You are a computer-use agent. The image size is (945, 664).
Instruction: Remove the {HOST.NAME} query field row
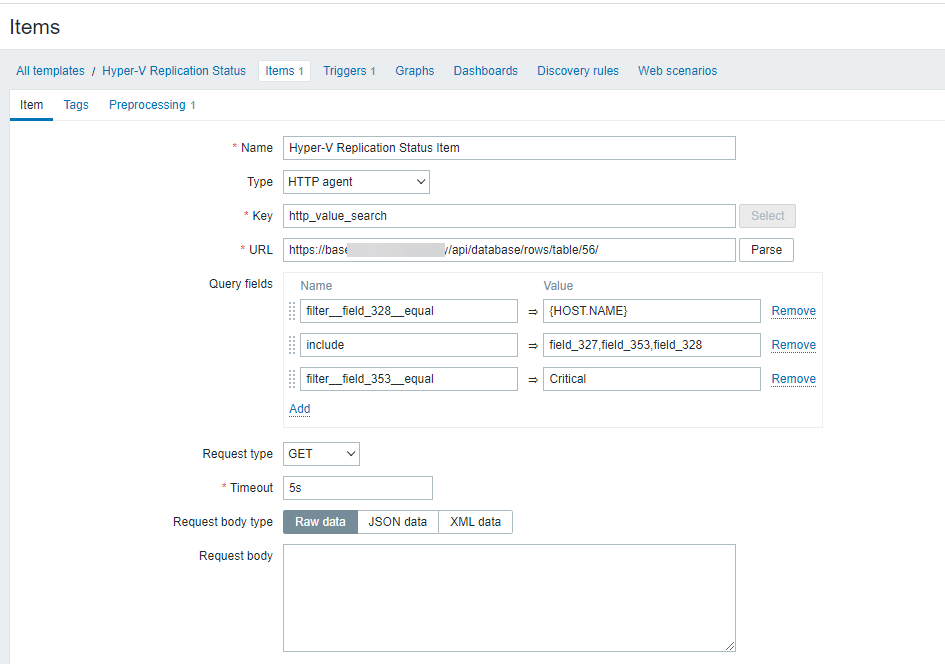(x=793, y=311)
